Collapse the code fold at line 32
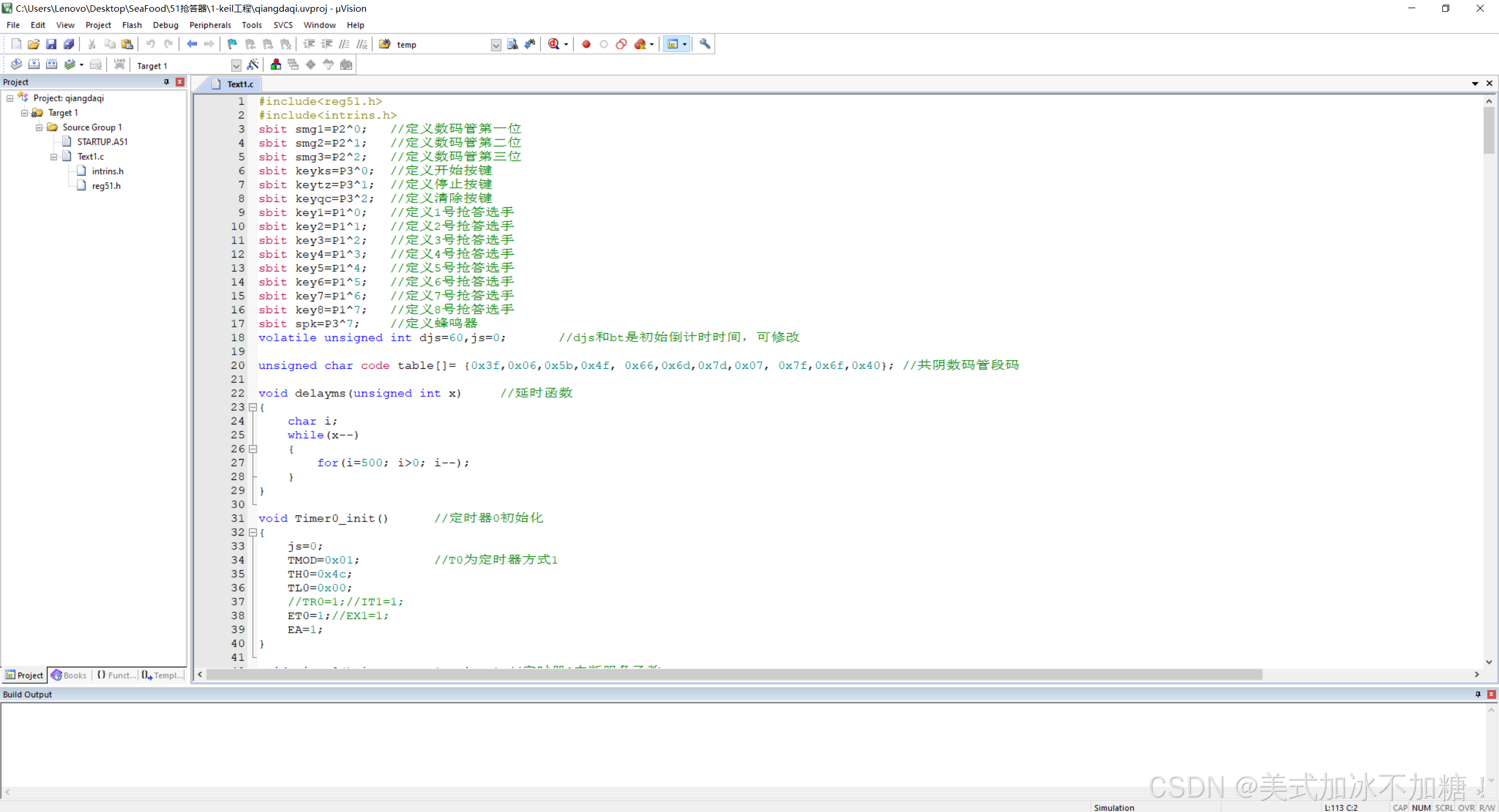Image resolution: width=1499 pixels, height=812 pixels. 253,533
